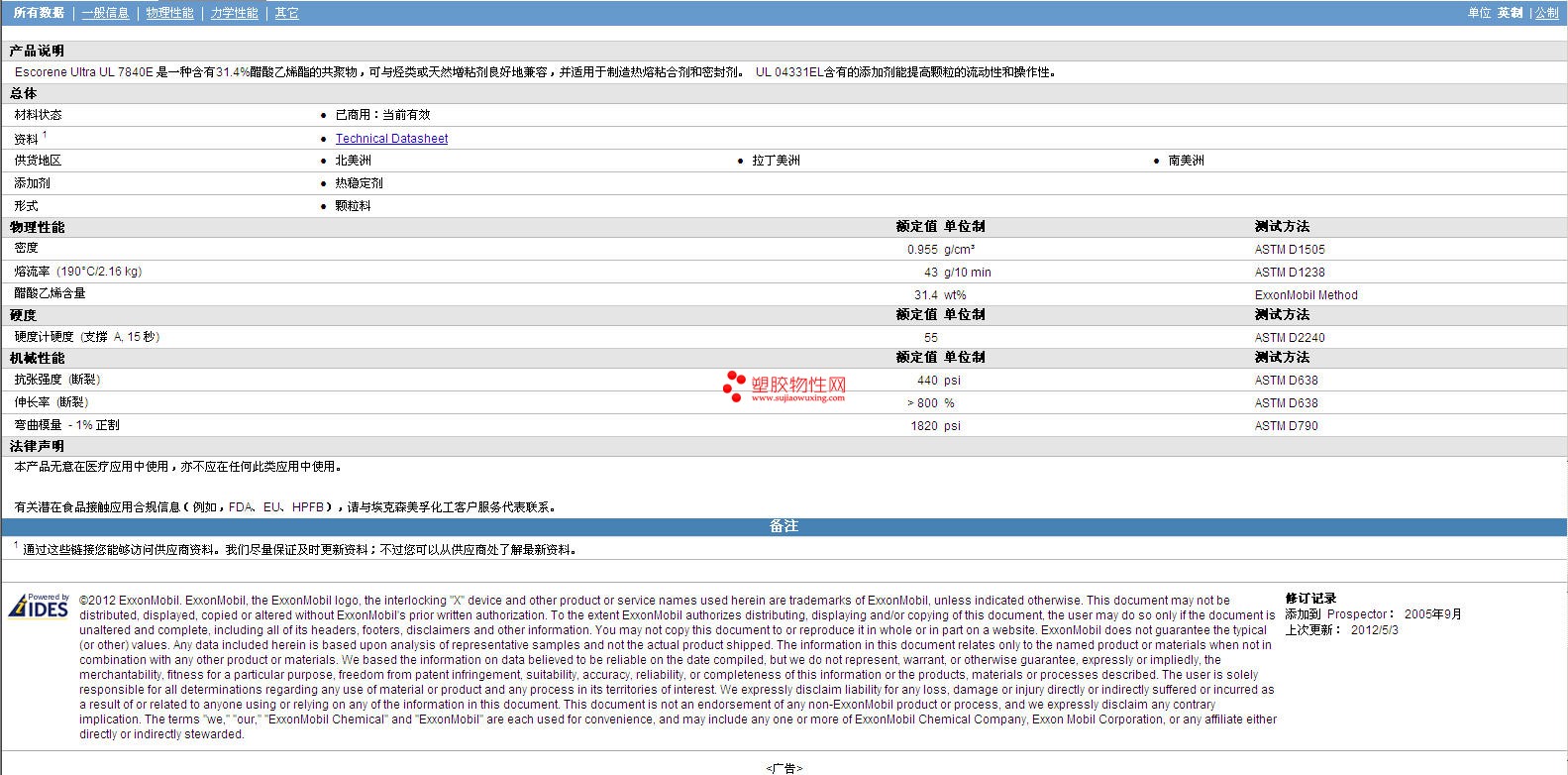Click the 伸长率 (断裂) row label
The image size is (1568, 775).
(52, 402)
